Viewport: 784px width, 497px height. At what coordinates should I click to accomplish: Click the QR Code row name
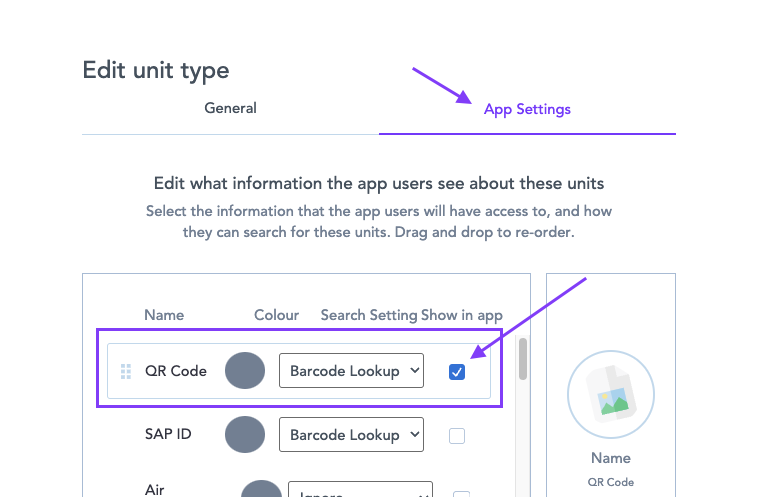[x=176, y=371]
